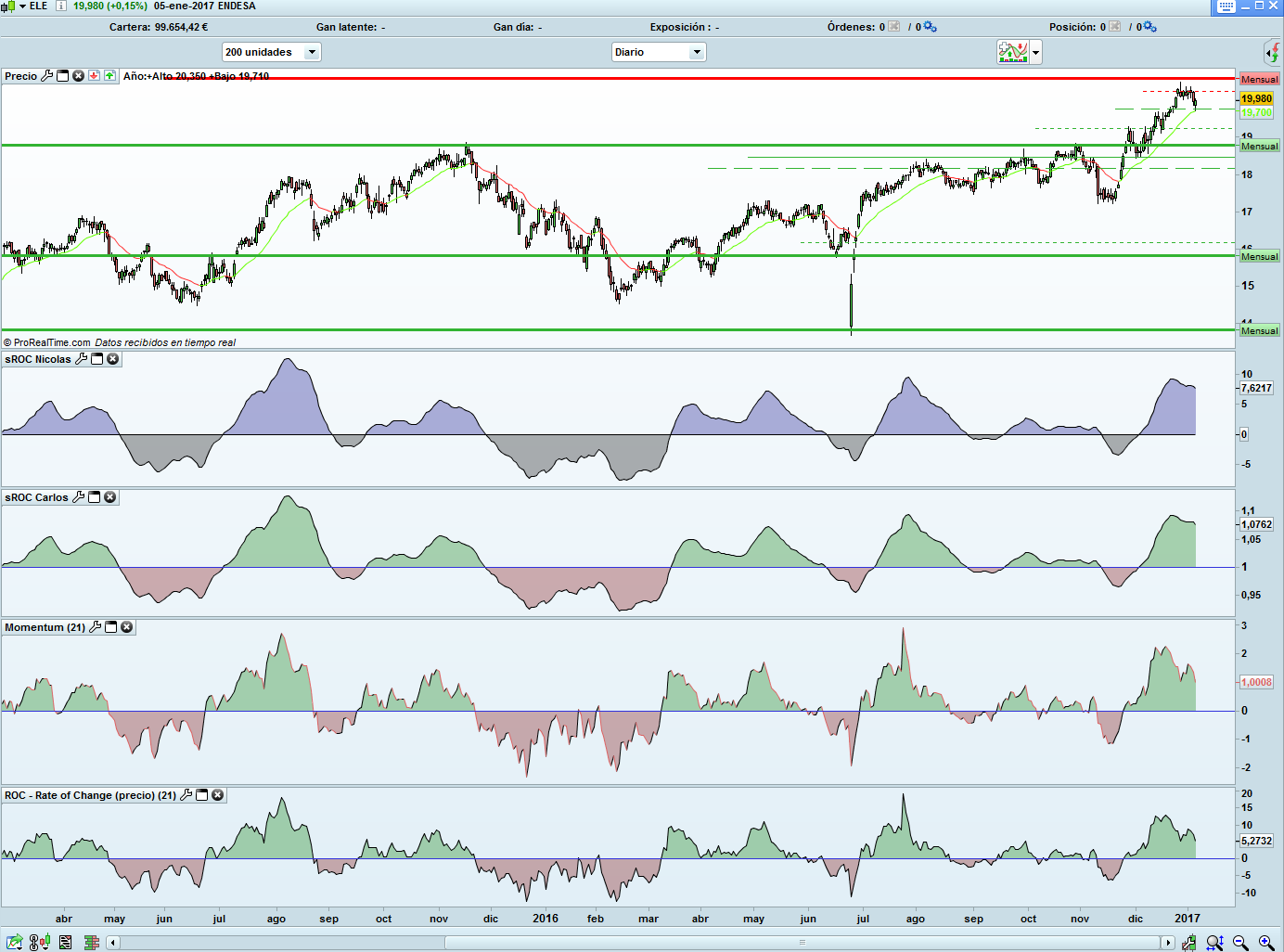The height and width of the screenshot is (952, 1284).
Task: Click the 2017 label on the time axis
Action: pyautogui.click(x=1188, y=919)
